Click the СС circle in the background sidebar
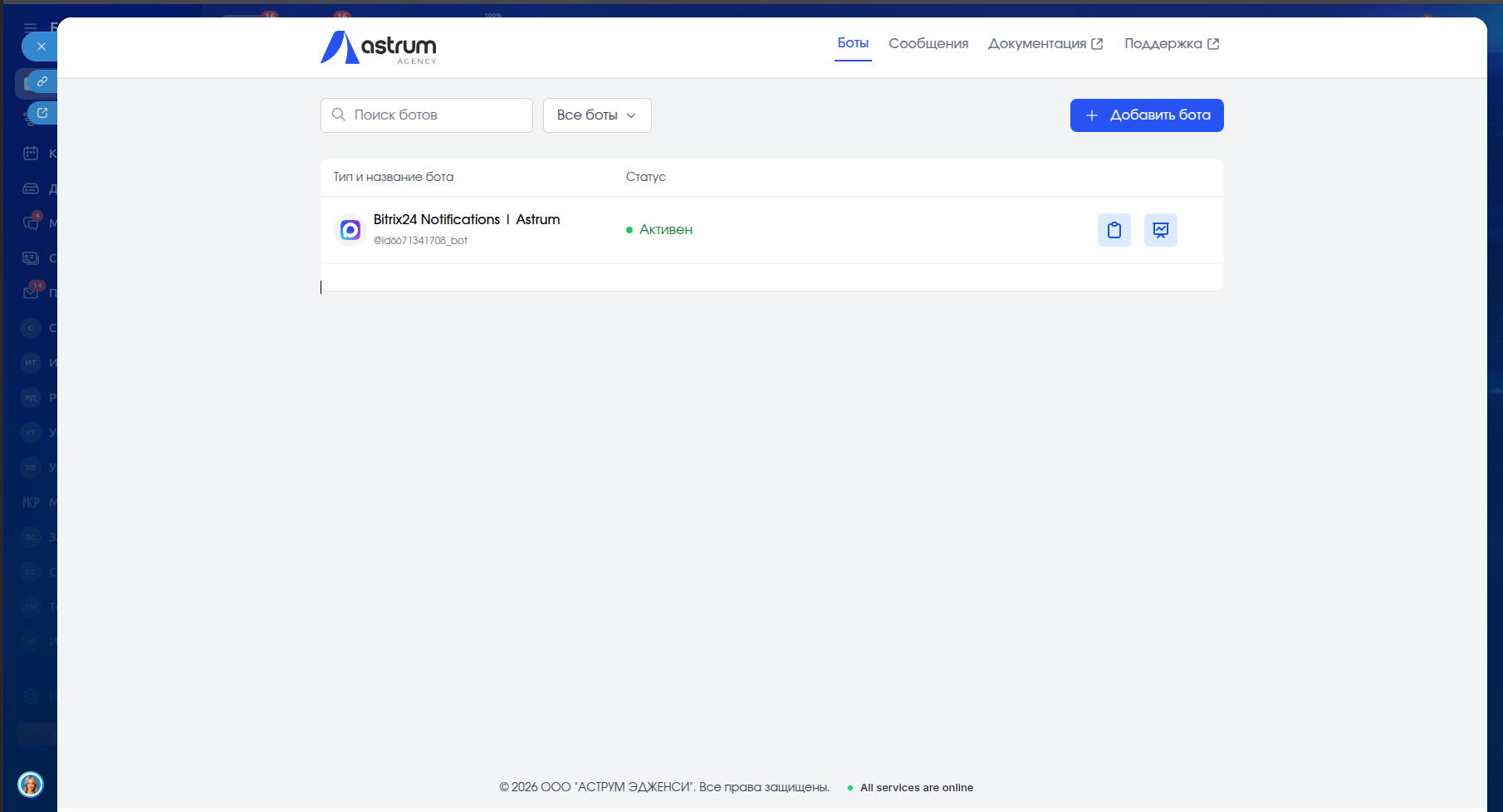The width and height of the screenshot is (1503, 812). (31, 572)
